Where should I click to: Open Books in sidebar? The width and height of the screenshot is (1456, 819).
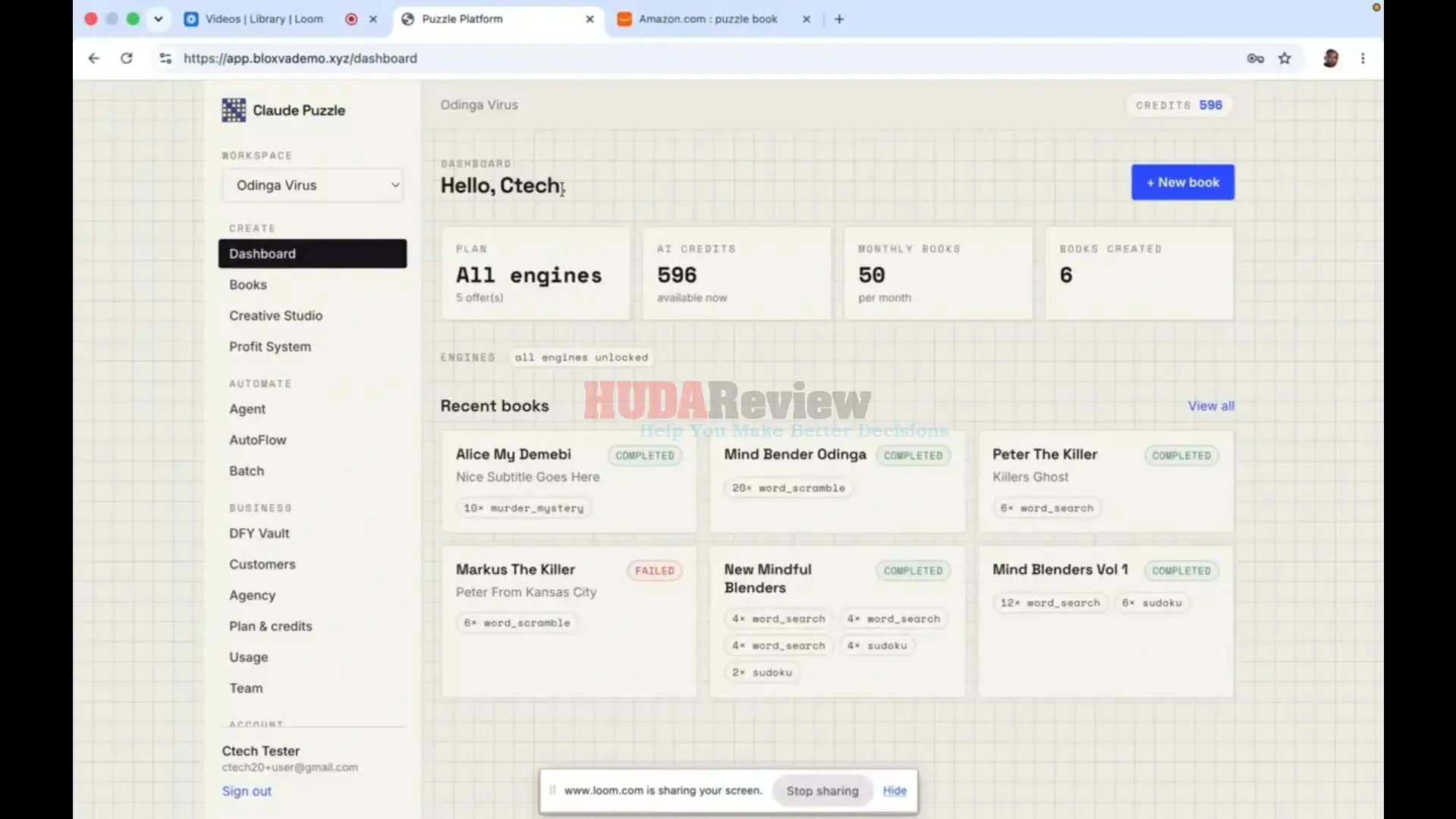pyautogui.click(x=248, y=285)
